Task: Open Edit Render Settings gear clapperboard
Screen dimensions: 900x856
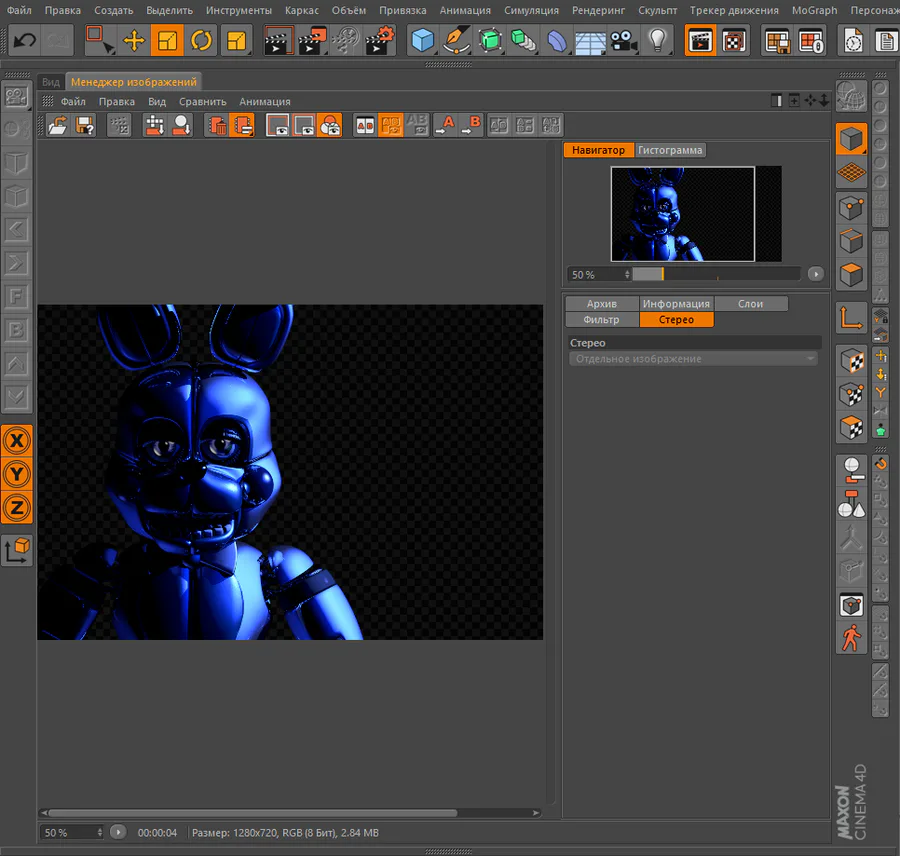Action: click(379, 41)
